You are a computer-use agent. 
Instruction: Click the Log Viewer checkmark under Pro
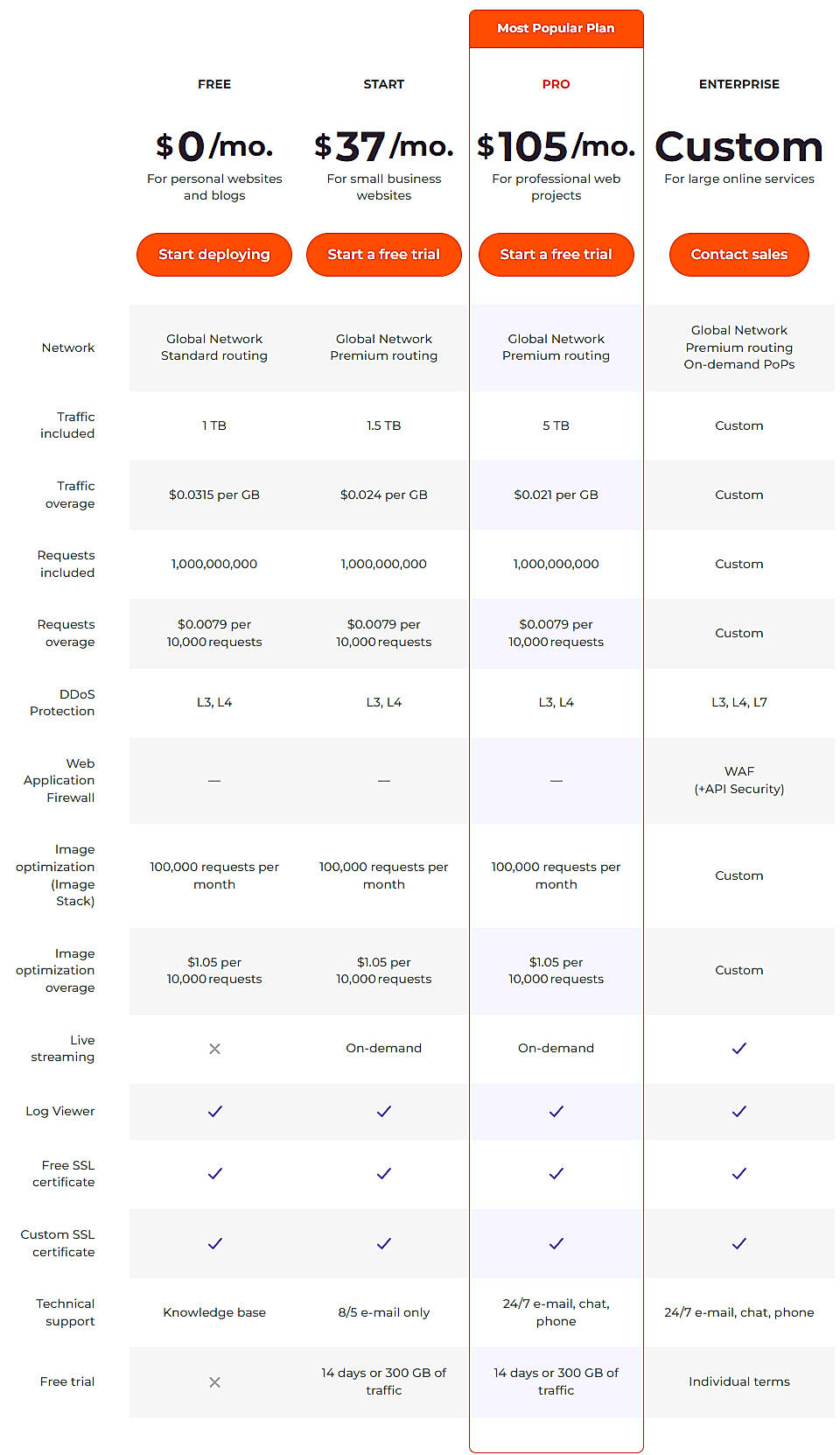(x=556, y=1112)
